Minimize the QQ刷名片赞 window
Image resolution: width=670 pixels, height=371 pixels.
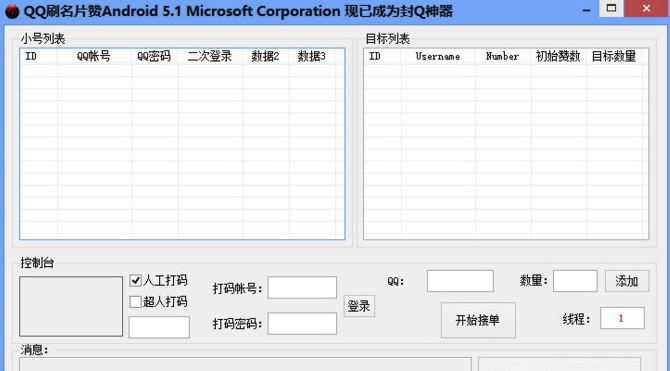point(586,9)
